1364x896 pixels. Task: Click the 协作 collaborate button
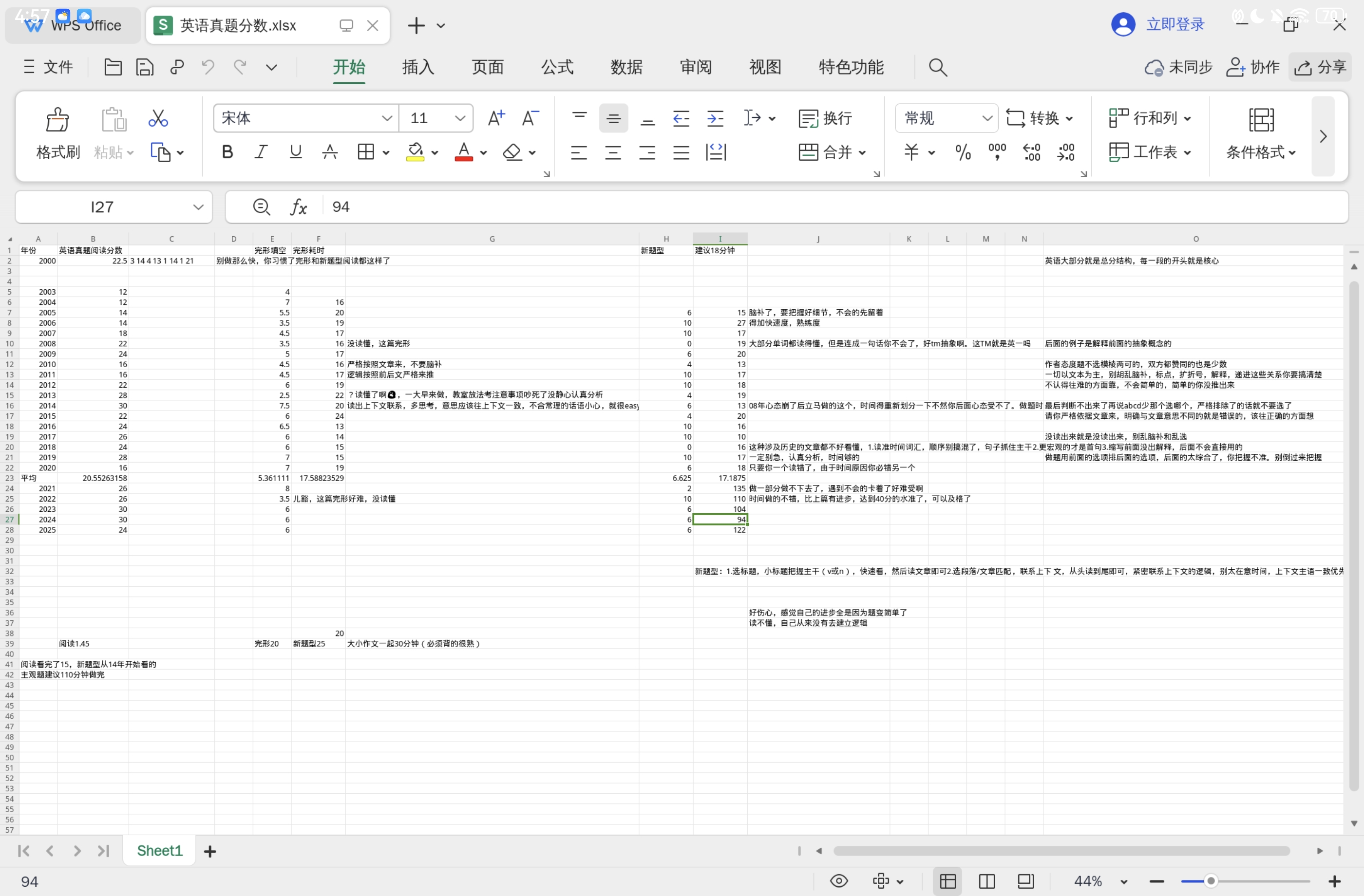pos(1253,67)
